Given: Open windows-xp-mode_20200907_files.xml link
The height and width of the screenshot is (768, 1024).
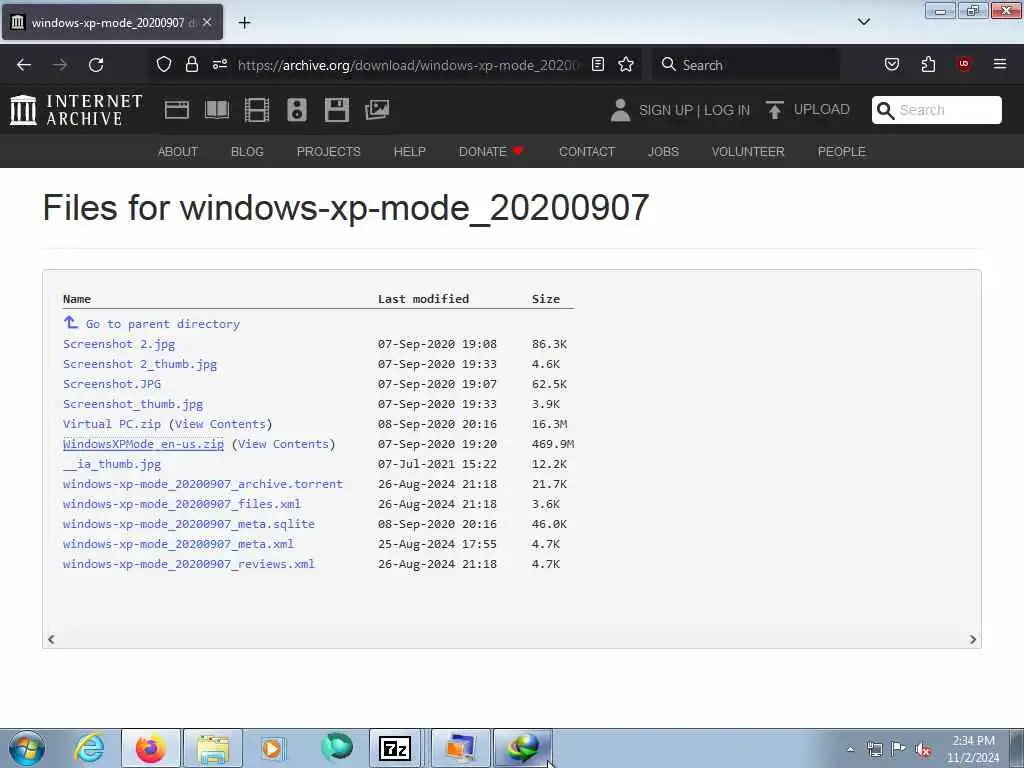Looking at the screenshot, I should coord(182,504).
